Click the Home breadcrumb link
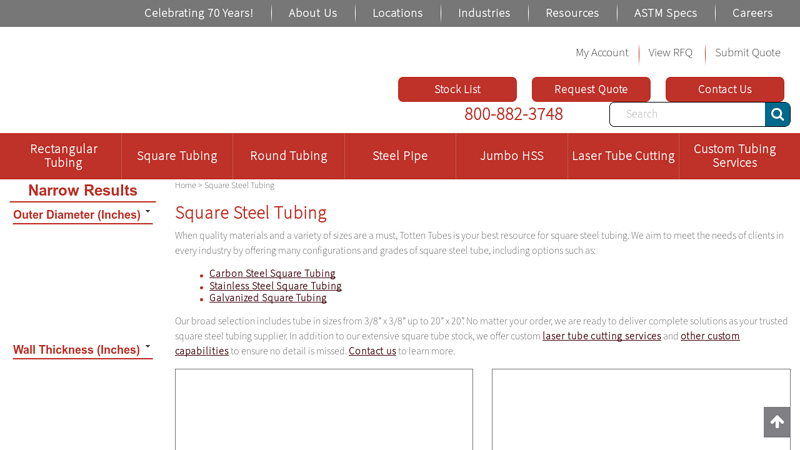The image size is (800, 450). (x=185, y=185)
